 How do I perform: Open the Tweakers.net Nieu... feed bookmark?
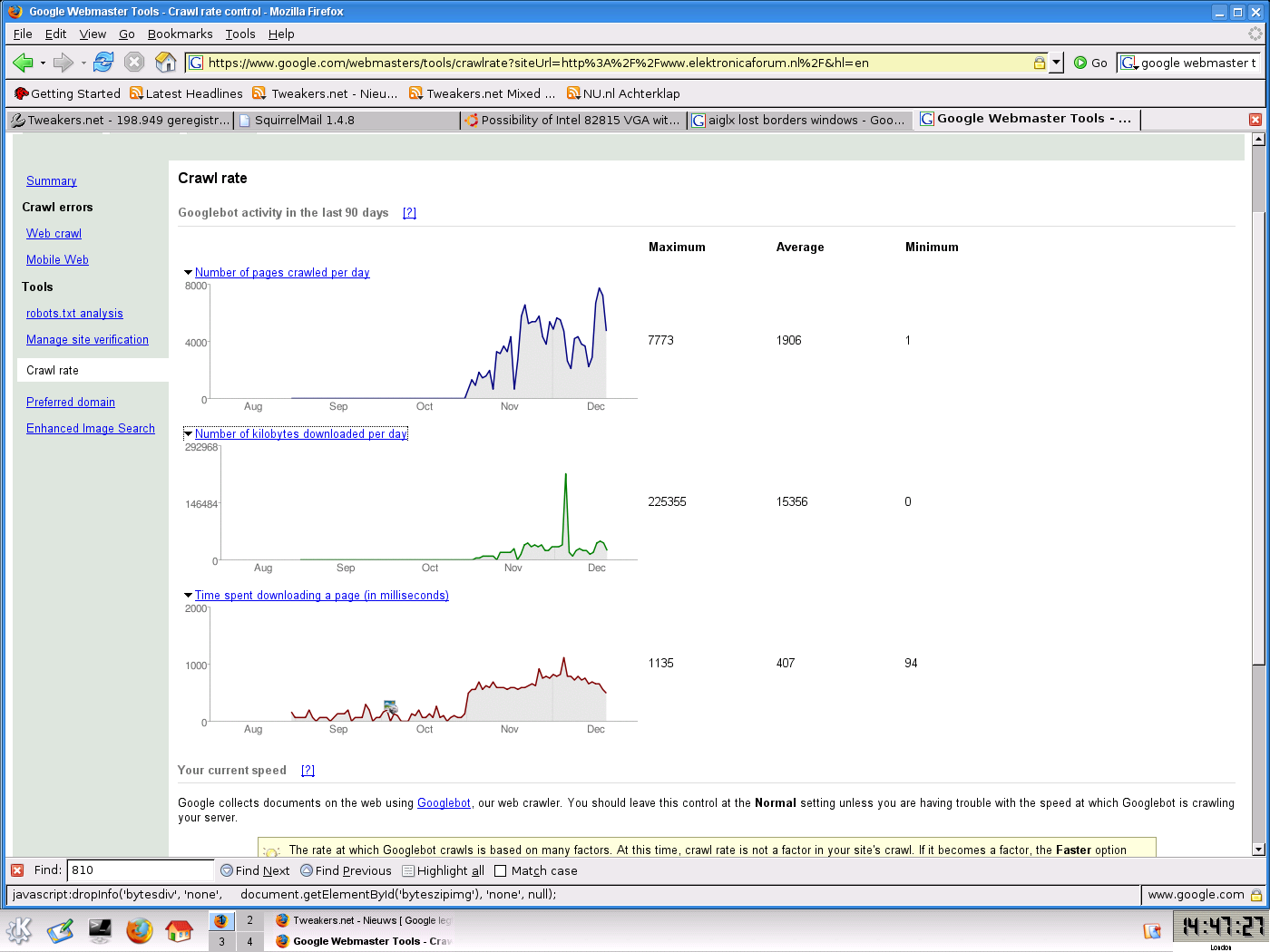tap(325, 93)
